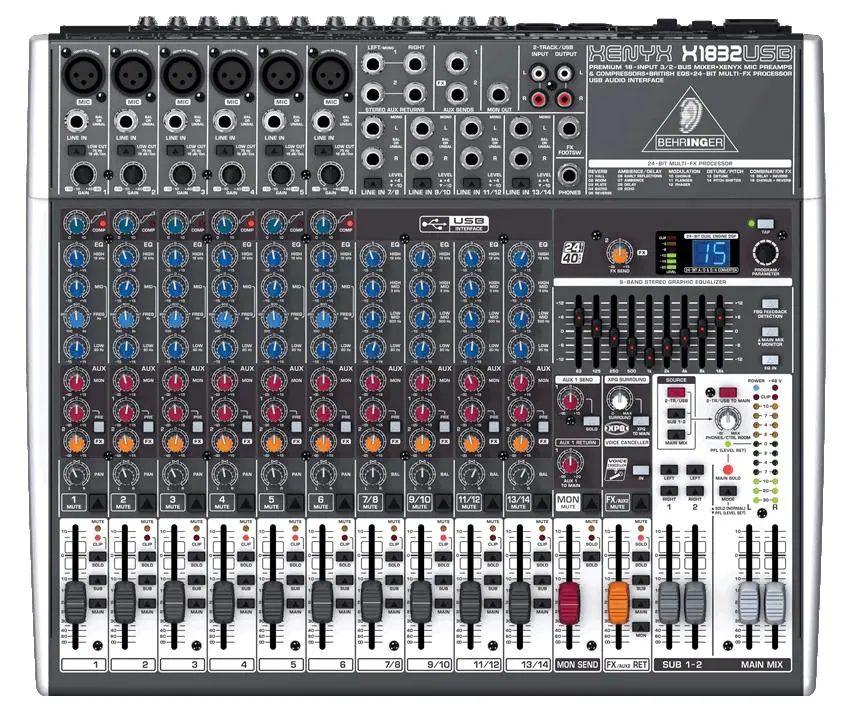Click the channel 3 COMP knob
This screenshot has height=725, width=847.
(x=175, y=223)
